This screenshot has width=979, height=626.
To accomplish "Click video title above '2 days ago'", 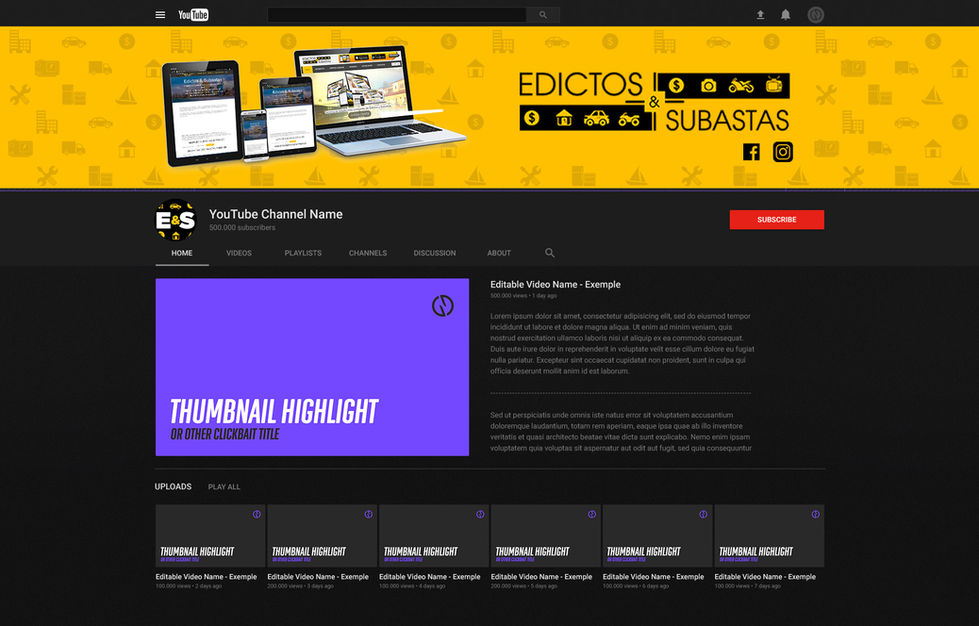I will tap(206, 577).
